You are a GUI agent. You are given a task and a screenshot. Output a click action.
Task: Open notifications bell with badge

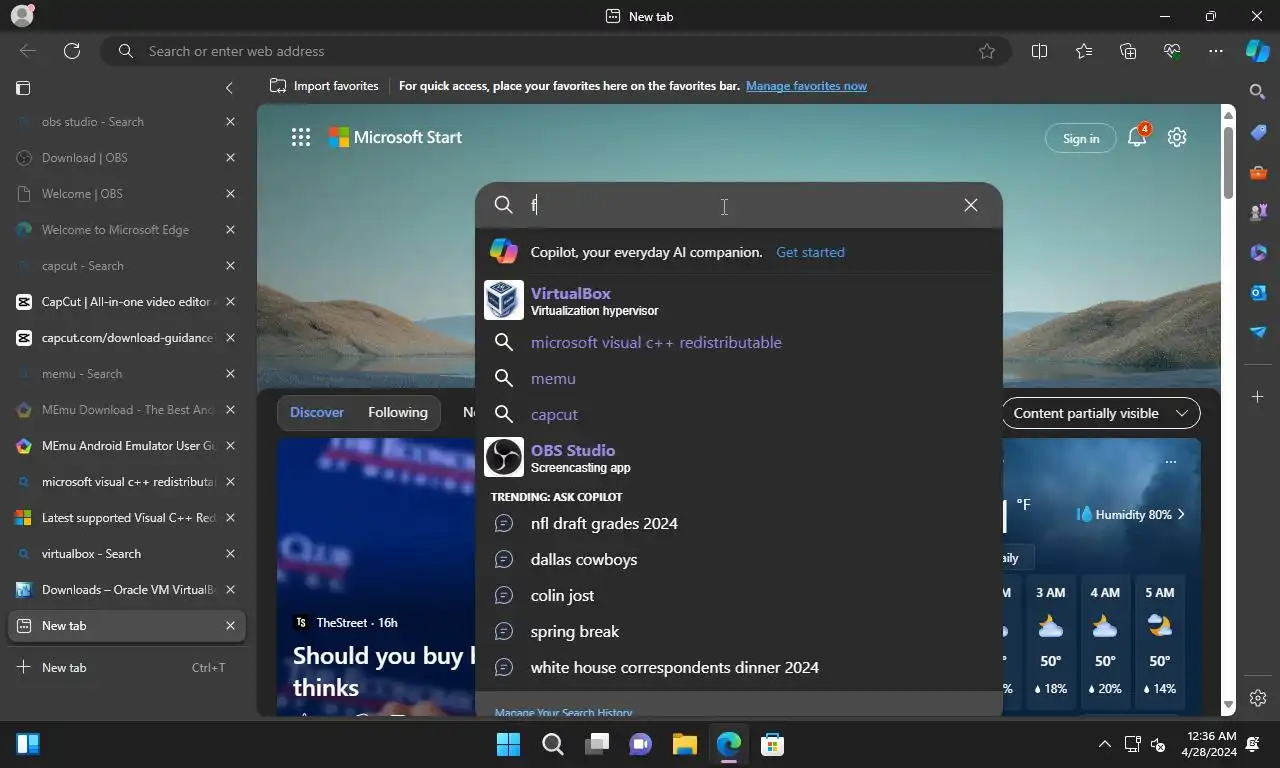click(x=1138, y=138)
